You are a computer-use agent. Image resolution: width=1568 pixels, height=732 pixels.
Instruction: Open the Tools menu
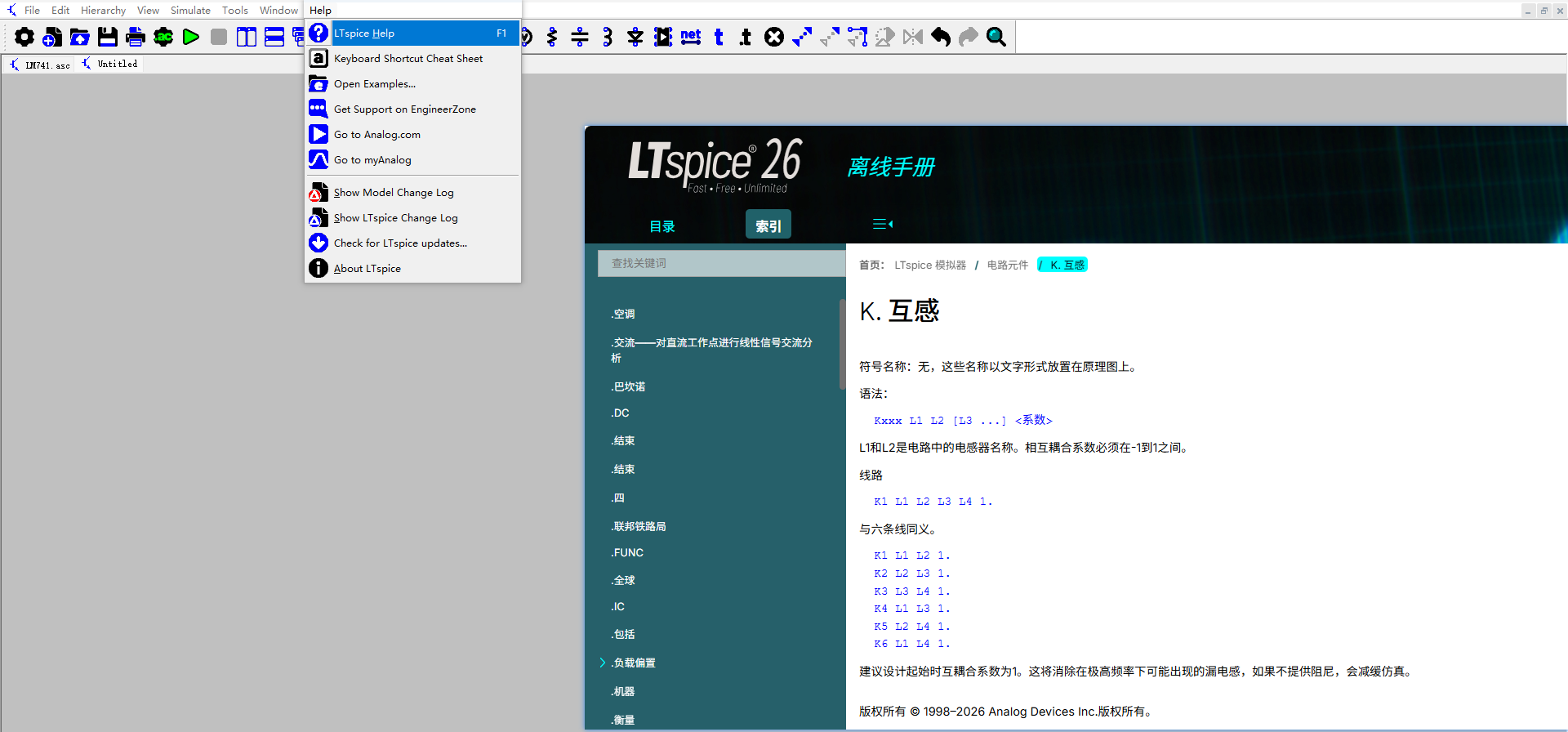(x=235, y=10)
